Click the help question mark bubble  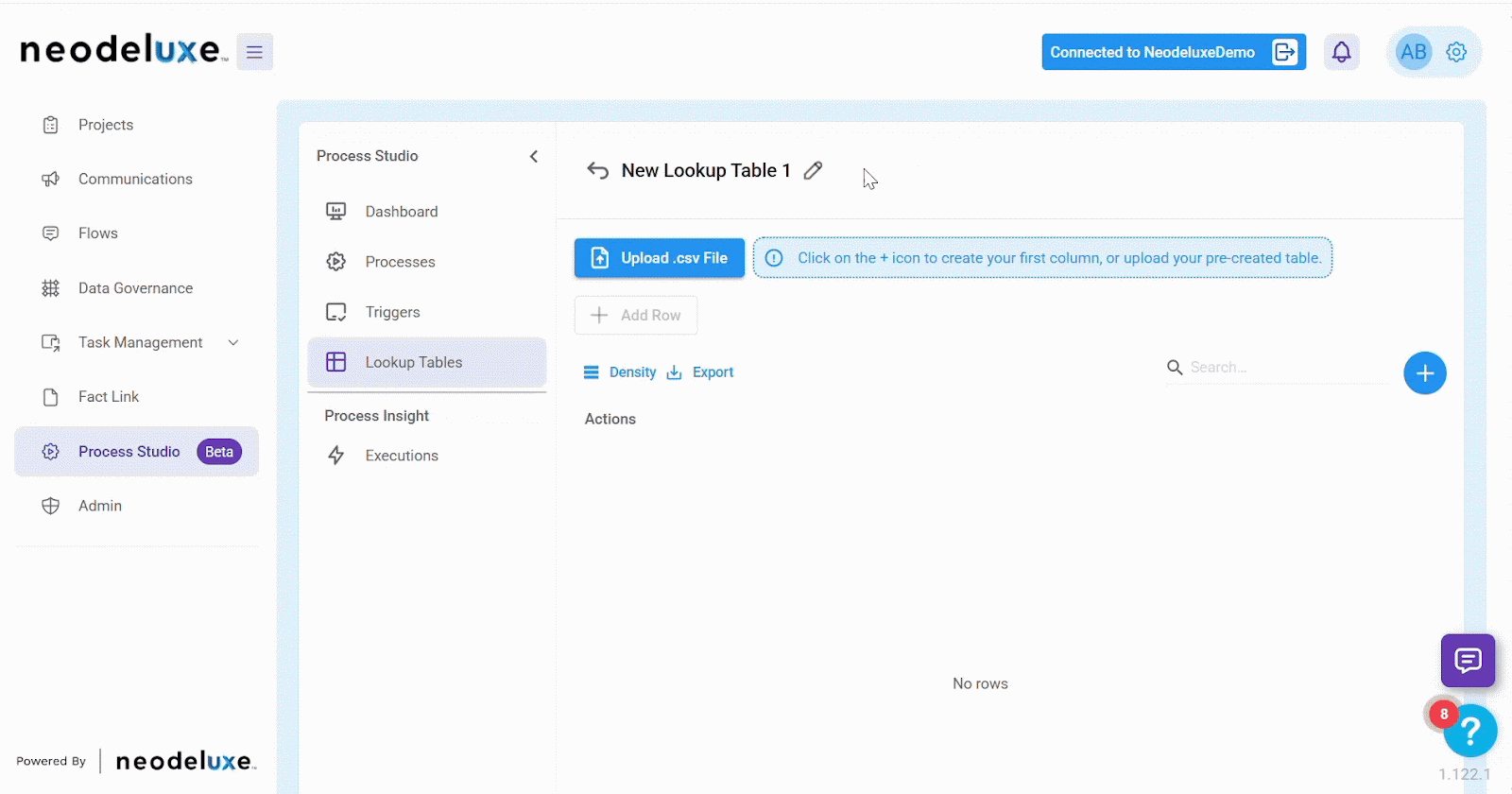tap(1470, 731)
